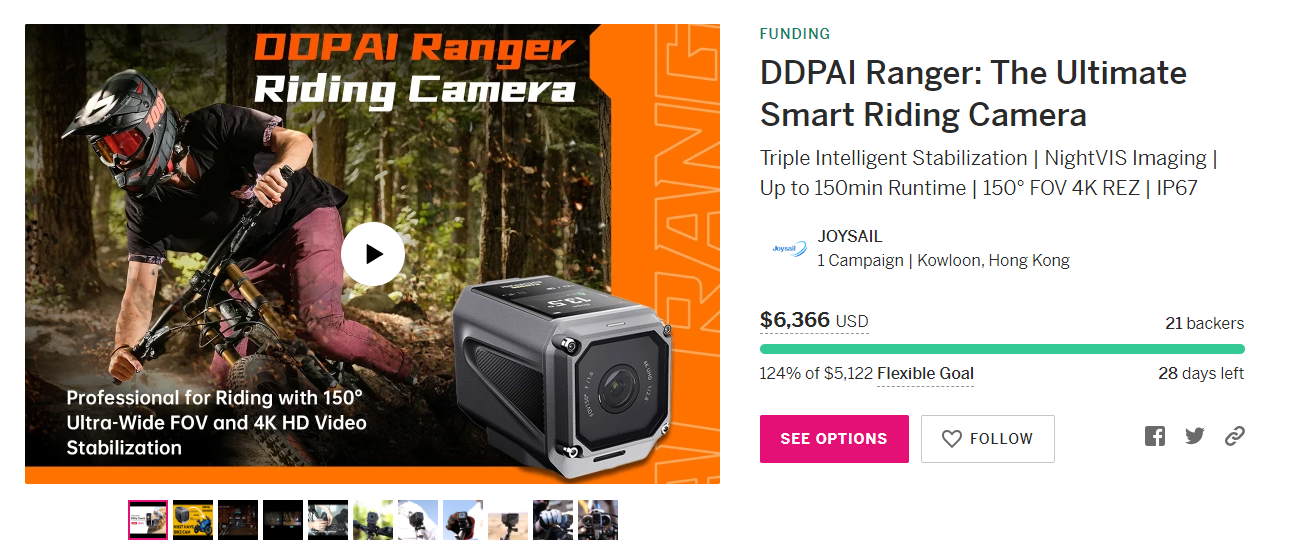Select the third dark night-vision thumbnail
The height and width of the screenshot is (546, 1294).
(238, 520)
